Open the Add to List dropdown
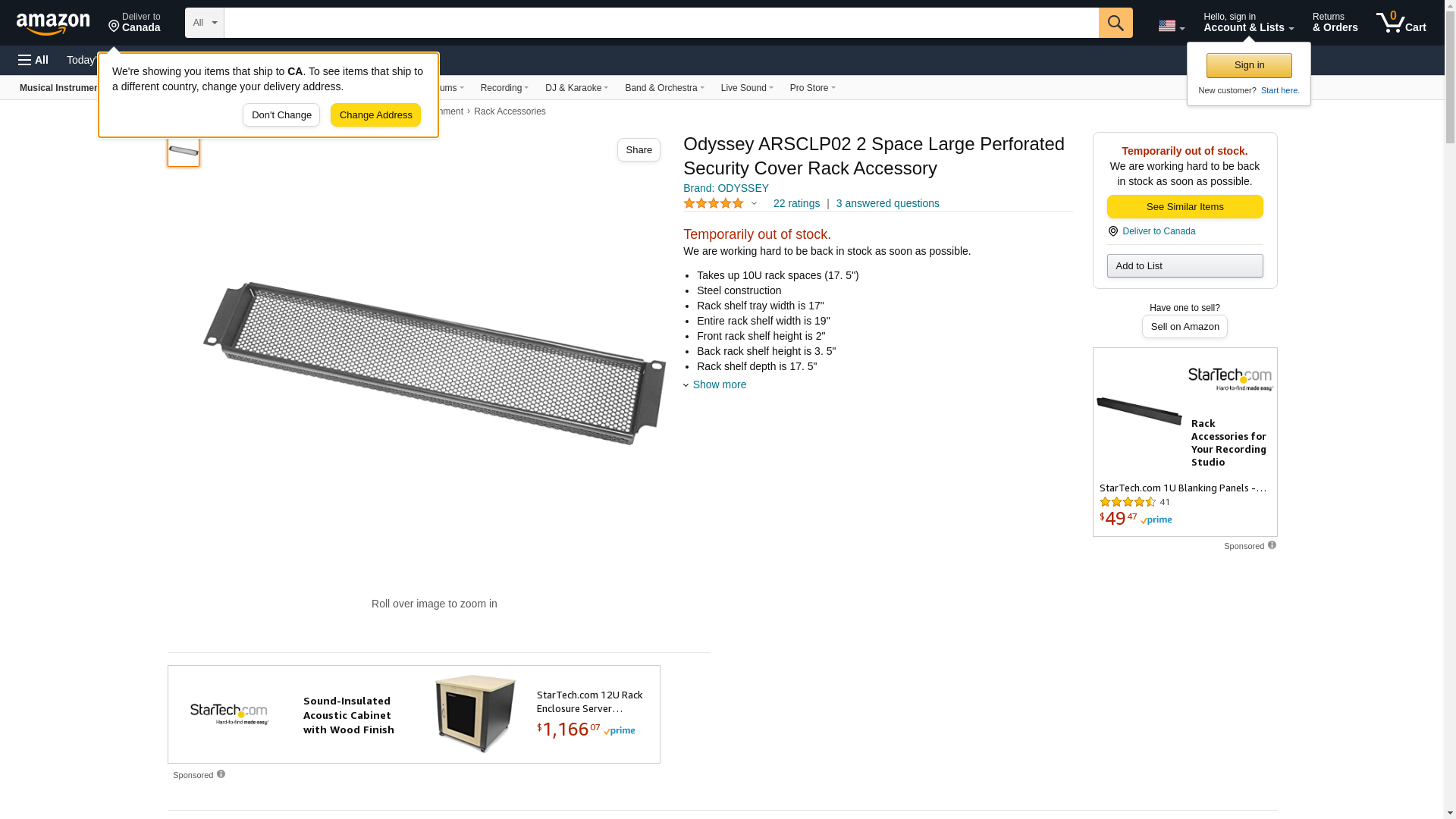Image resolution: width=1456 pixels, height=819 pixels. [x=1185, y=265]
